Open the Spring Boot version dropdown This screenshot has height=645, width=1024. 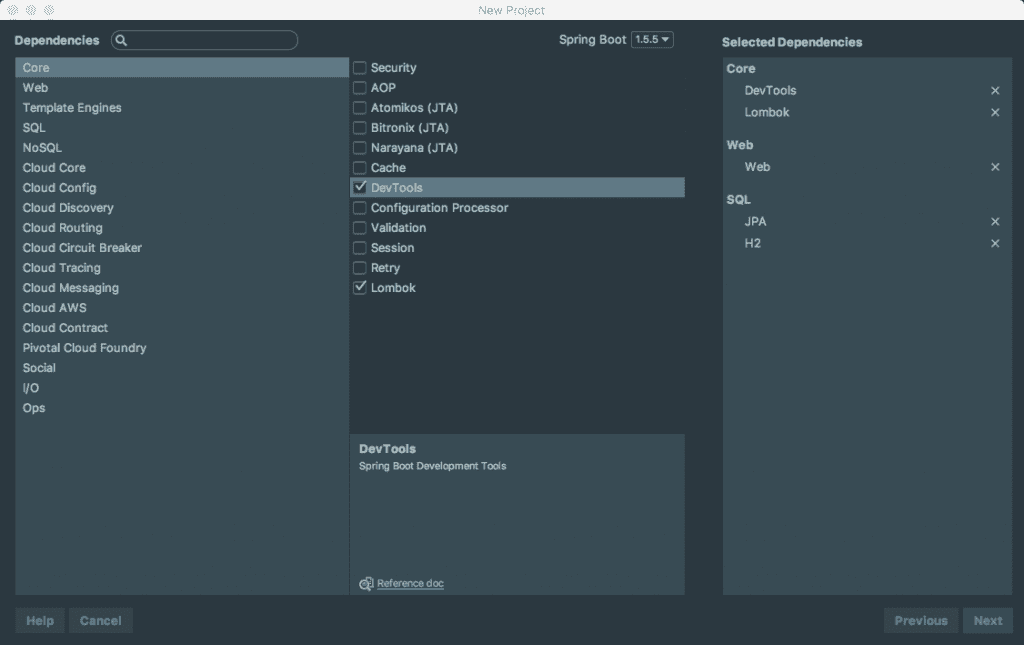click(x=651, y=40)
